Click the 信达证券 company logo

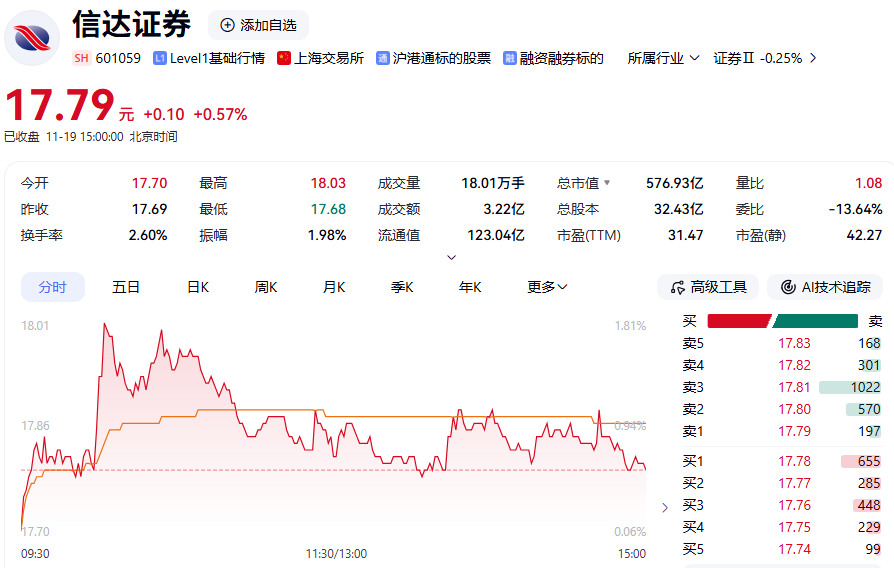(32, 37)
